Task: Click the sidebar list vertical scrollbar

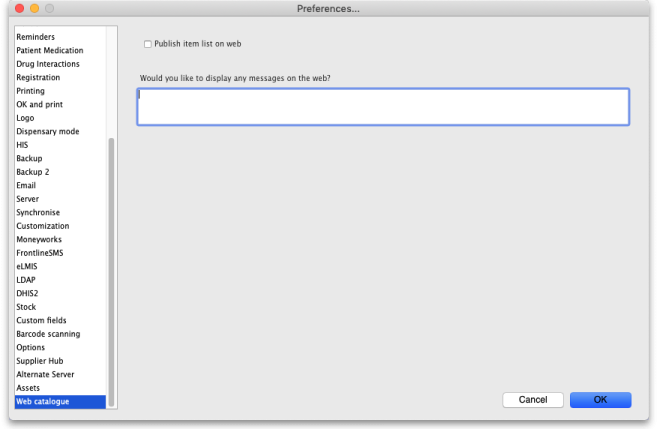Action: click(x=111, y=270)
